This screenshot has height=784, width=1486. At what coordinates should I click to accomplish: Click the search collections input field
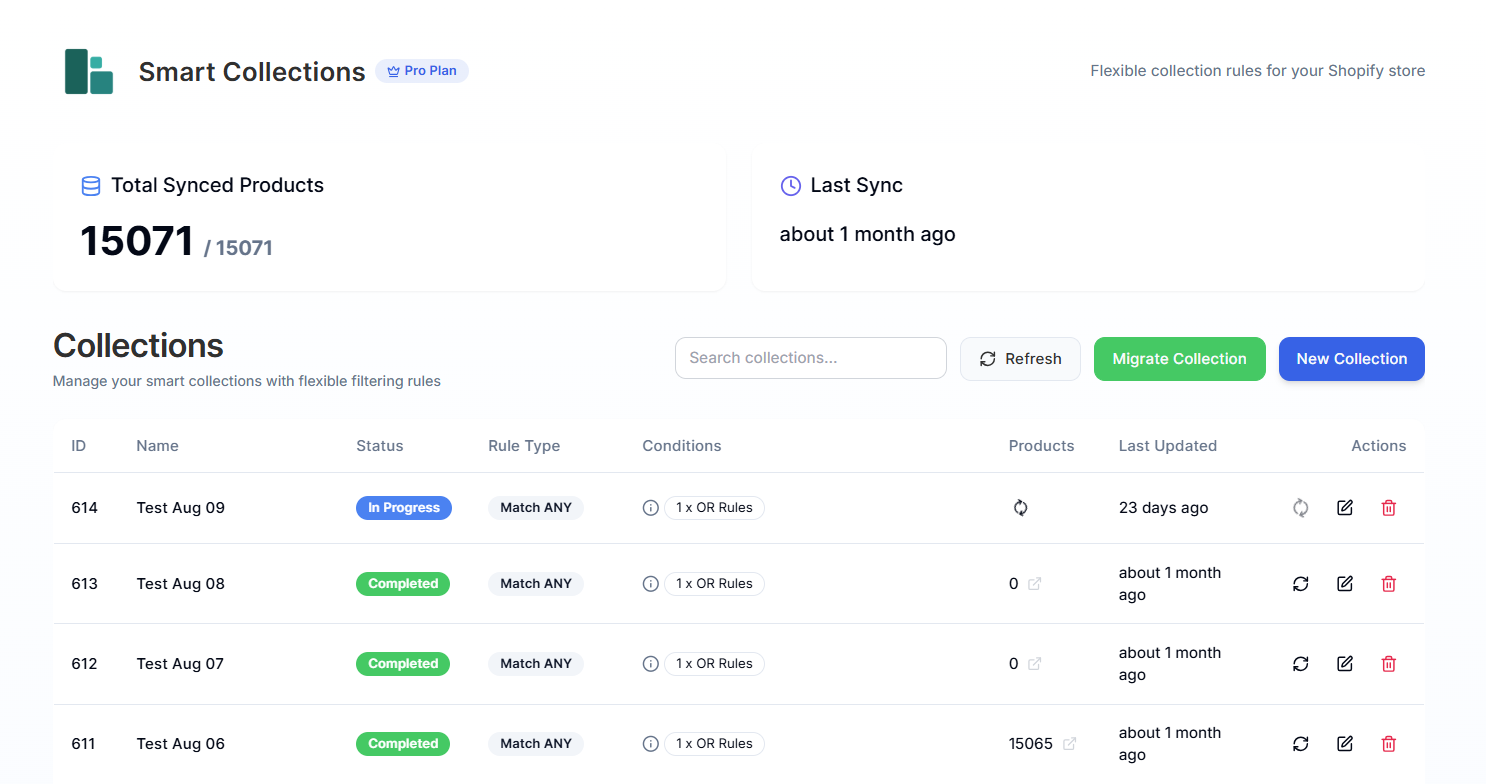[x=810, y=357]
